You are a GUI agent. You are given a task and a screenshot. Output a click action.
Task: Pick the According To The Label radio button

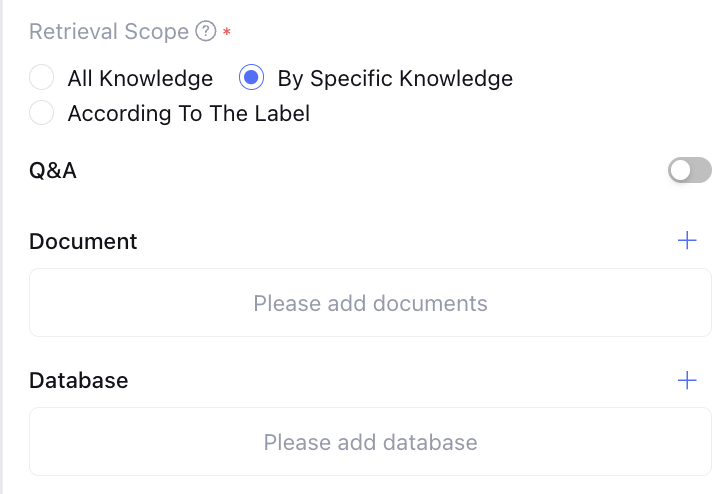pyautogui.click(x=42, y=113)
